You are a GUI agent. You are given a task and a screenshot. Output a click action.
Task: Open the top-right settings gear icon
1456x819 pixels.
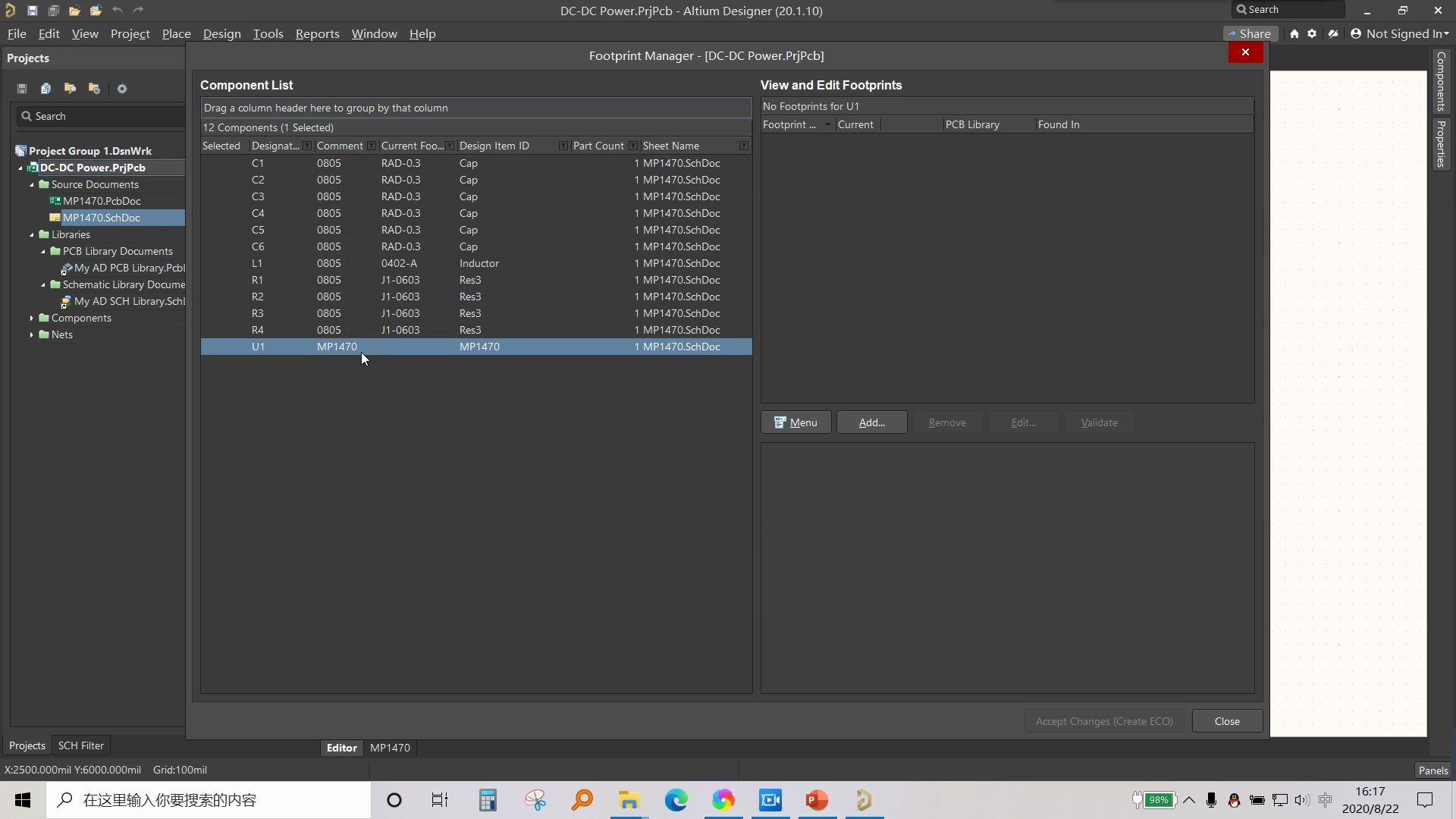pos(1312,34)
